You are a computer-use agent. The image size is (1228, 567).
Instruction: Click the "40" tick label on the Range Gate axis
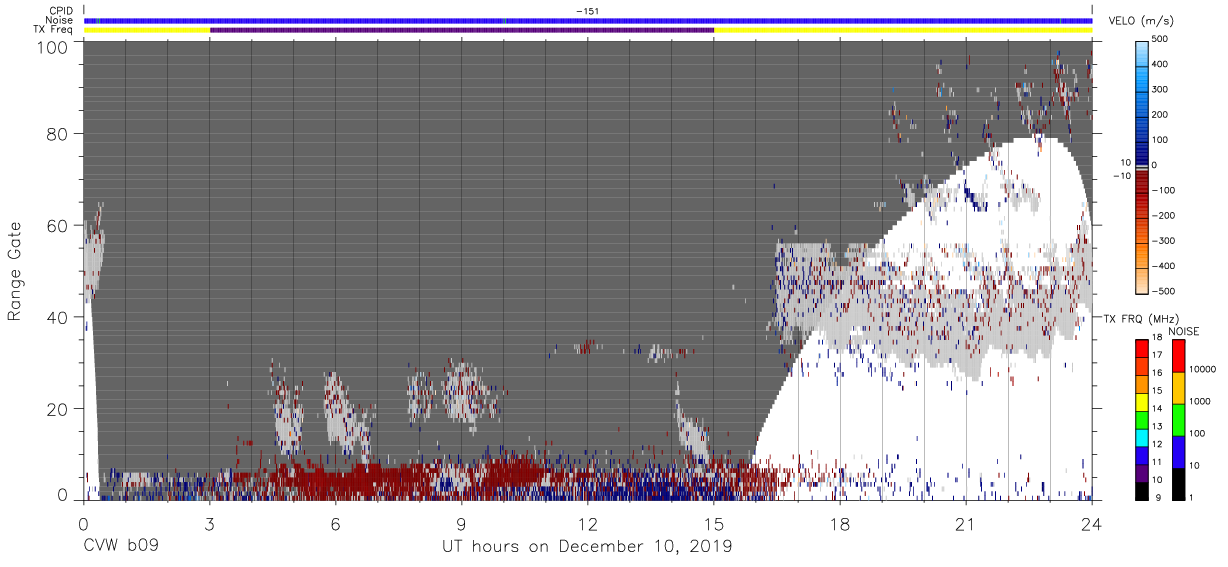(x=58, y=317)
